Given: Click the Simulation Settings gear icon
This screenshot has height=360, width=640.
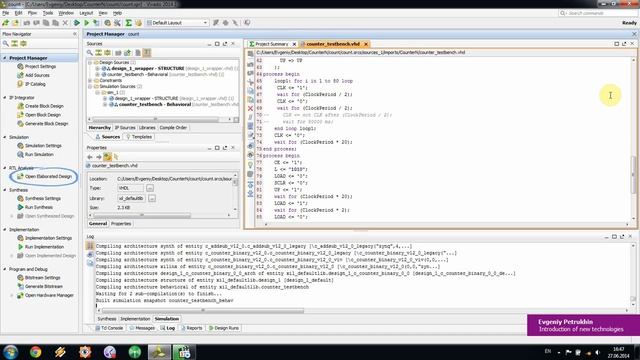Looking at the screenshot, I should tap(20, 146).
